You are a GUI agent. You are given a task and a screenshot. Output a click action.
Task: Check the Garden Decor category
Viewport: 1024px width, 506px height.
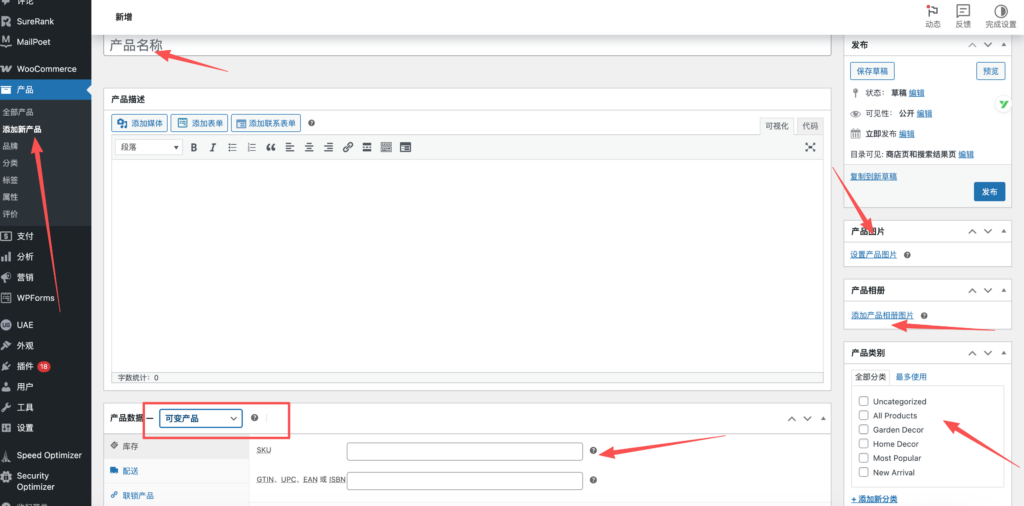tap(864, 430)
